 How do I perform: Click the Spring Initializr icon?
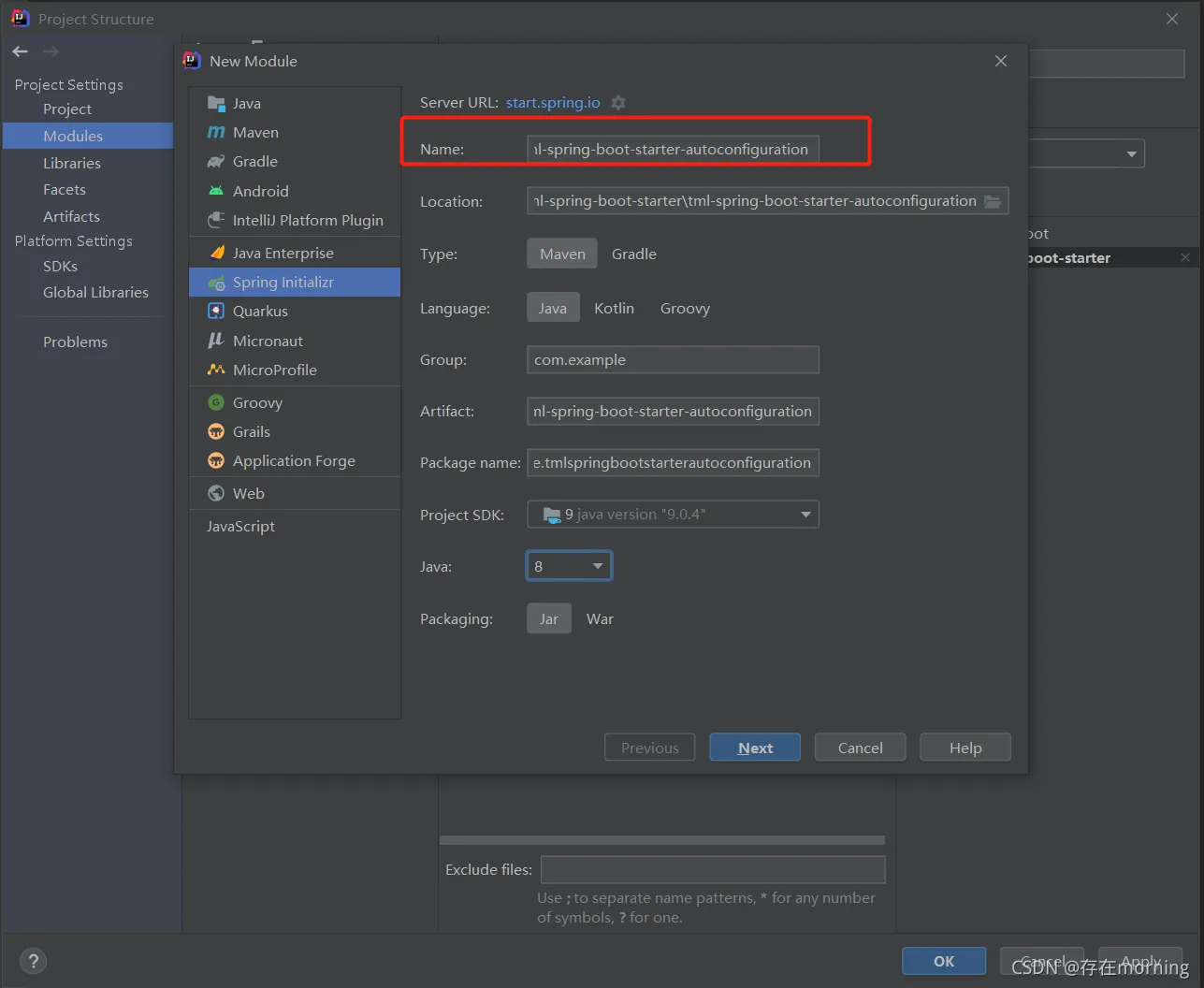click(216, 283)
